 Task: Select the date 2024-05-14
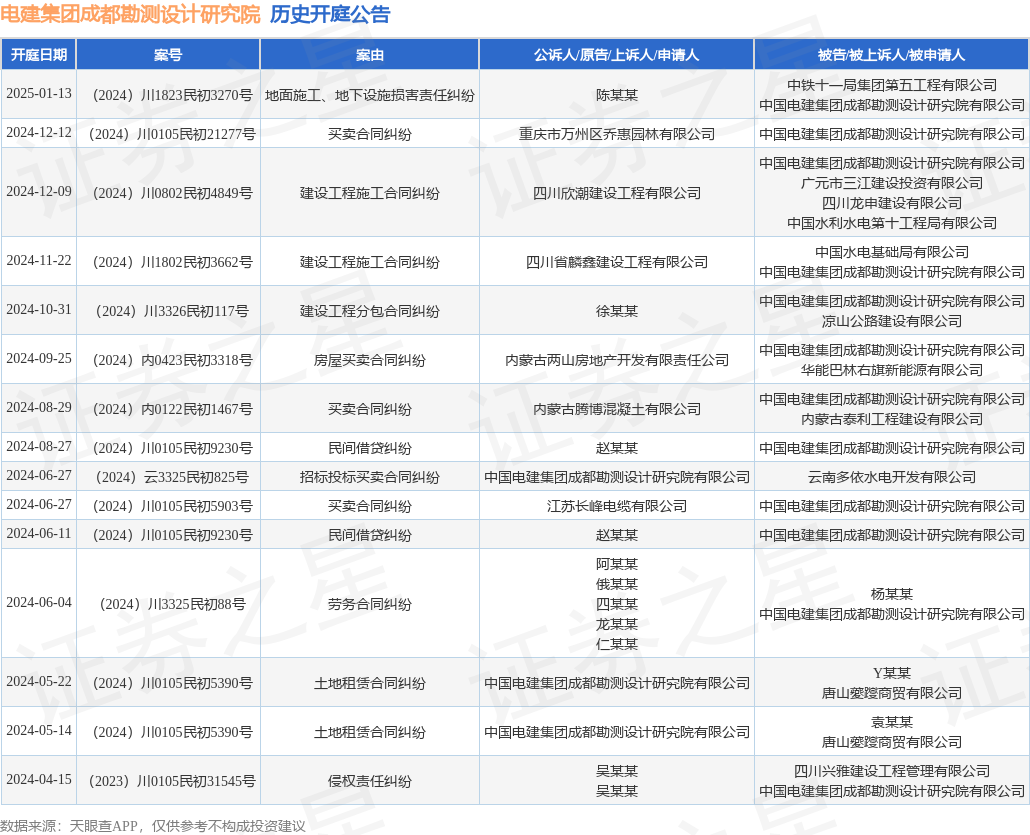point(39,730)
